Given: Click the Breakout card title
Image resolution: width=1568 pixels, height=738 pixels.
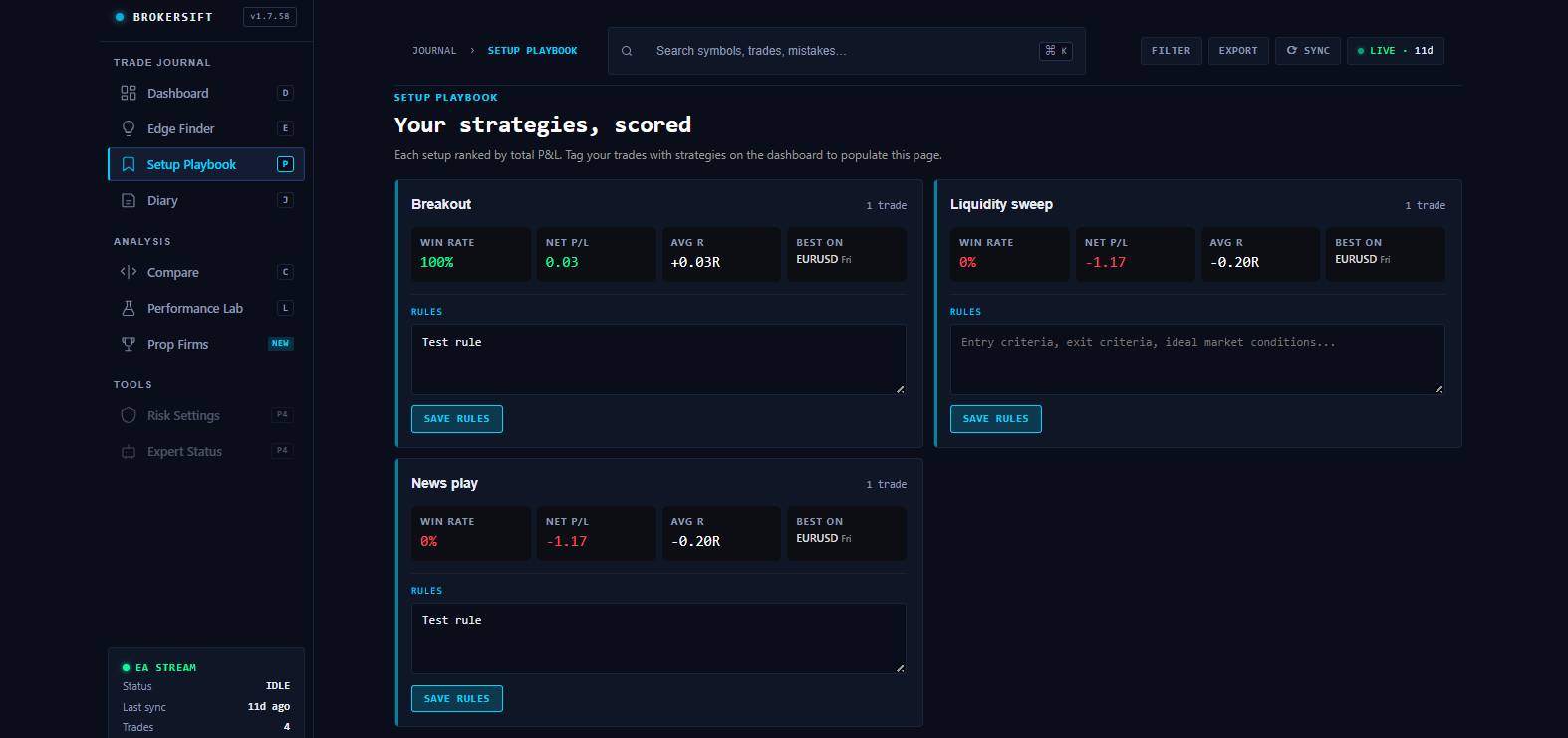Looking at the screenshot, I should (441, 204).
